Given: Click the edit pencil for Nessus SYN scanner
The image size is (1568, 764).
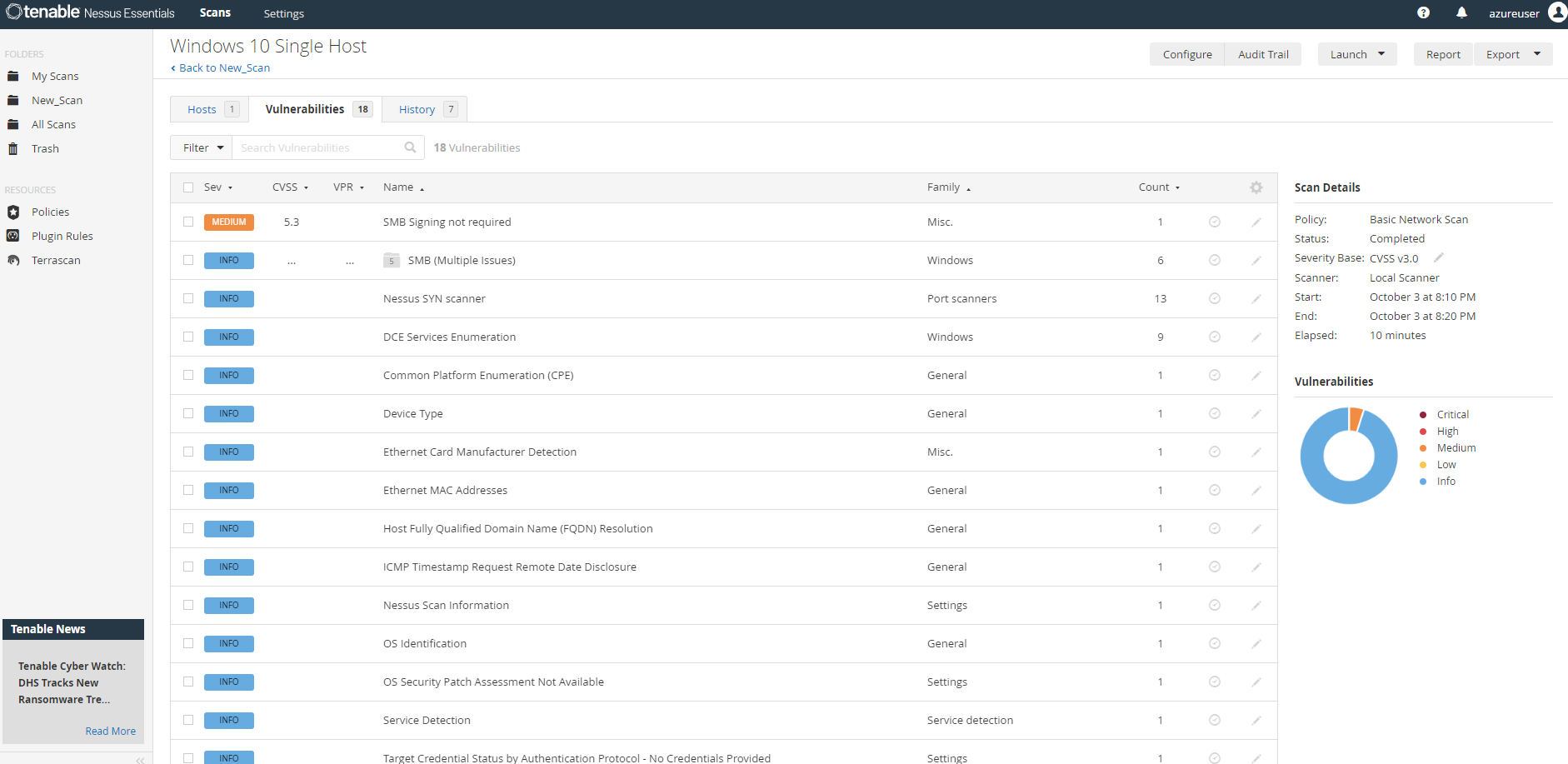Looking at the screenshot, I should tap(1256, 298).
